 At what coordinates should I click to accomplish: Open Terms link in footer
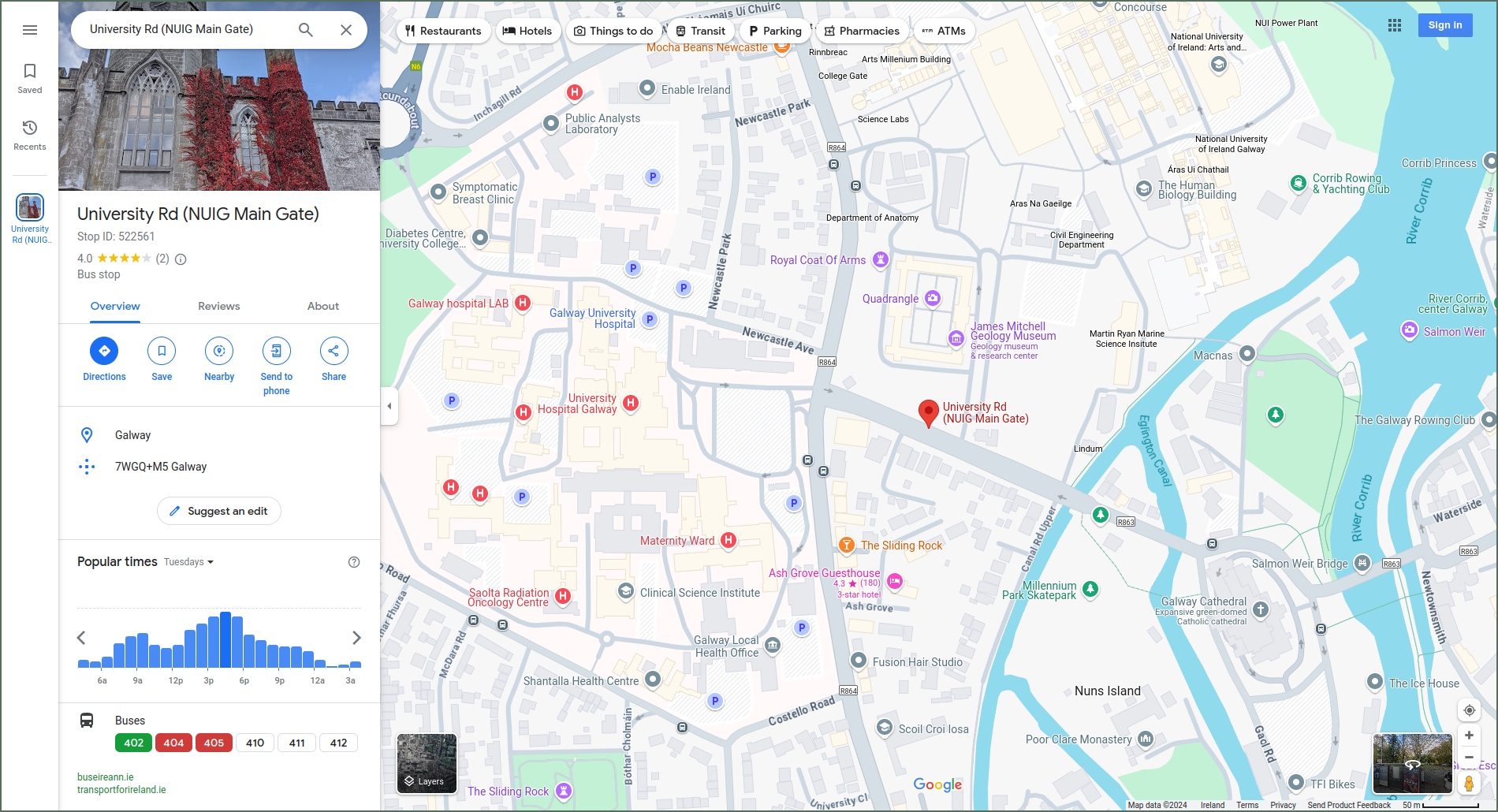tap(1247, 805)
